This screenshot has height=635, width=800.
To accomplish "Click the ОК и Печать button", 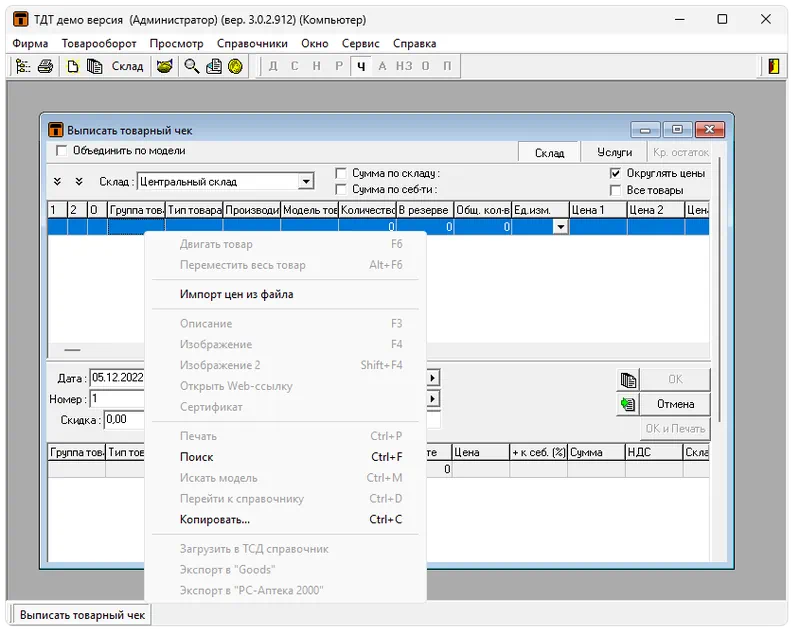I will click(675, 429).
